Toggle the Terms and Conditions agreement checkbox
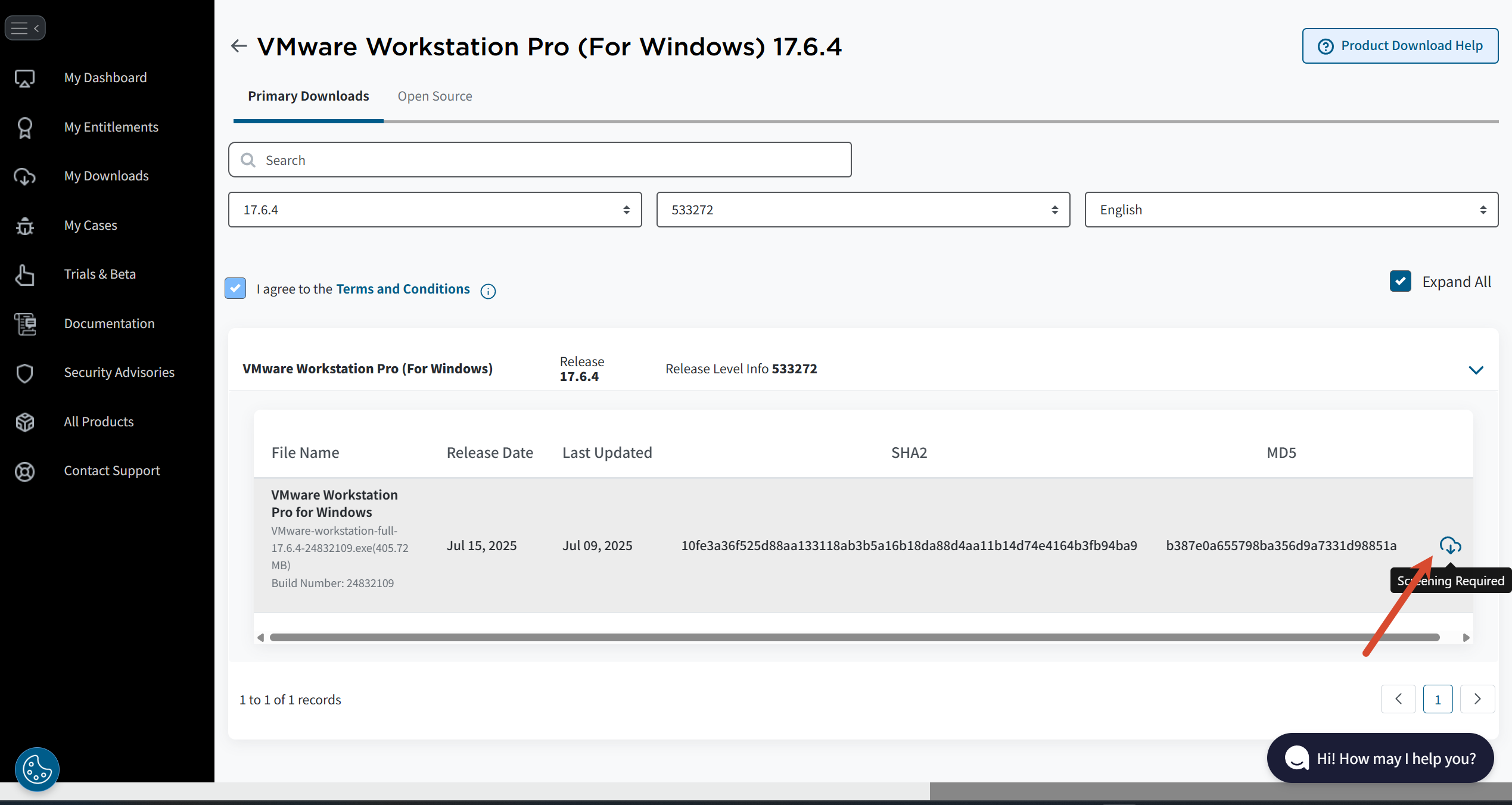This screenshot has width=1512, height=805. click(x=235, y=288)
